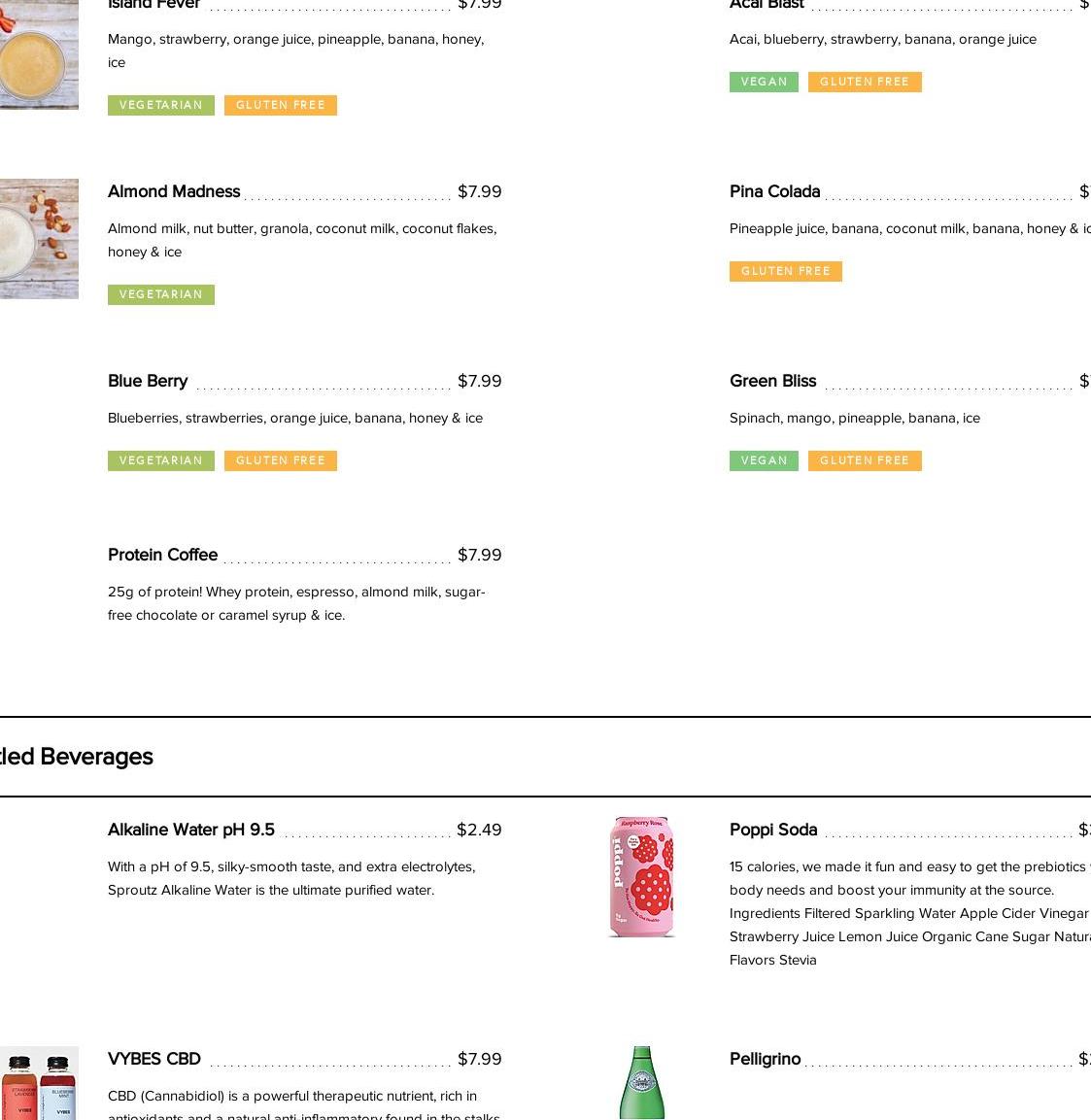Viewport: 1091px width, 1120px height.
Task: Select the Almond Madness item title
Action: point(174,191)
